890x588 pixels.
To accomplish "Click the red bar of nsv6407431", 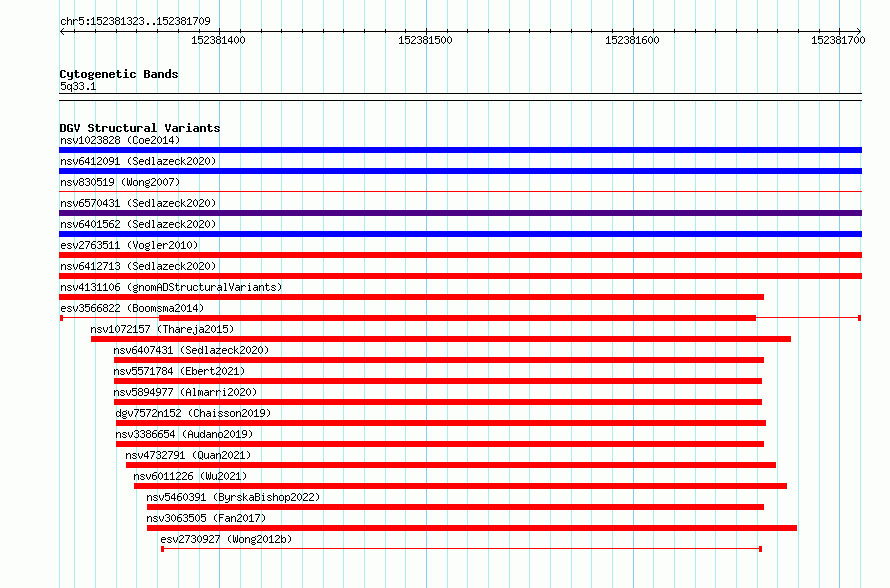I will point(439,360).
